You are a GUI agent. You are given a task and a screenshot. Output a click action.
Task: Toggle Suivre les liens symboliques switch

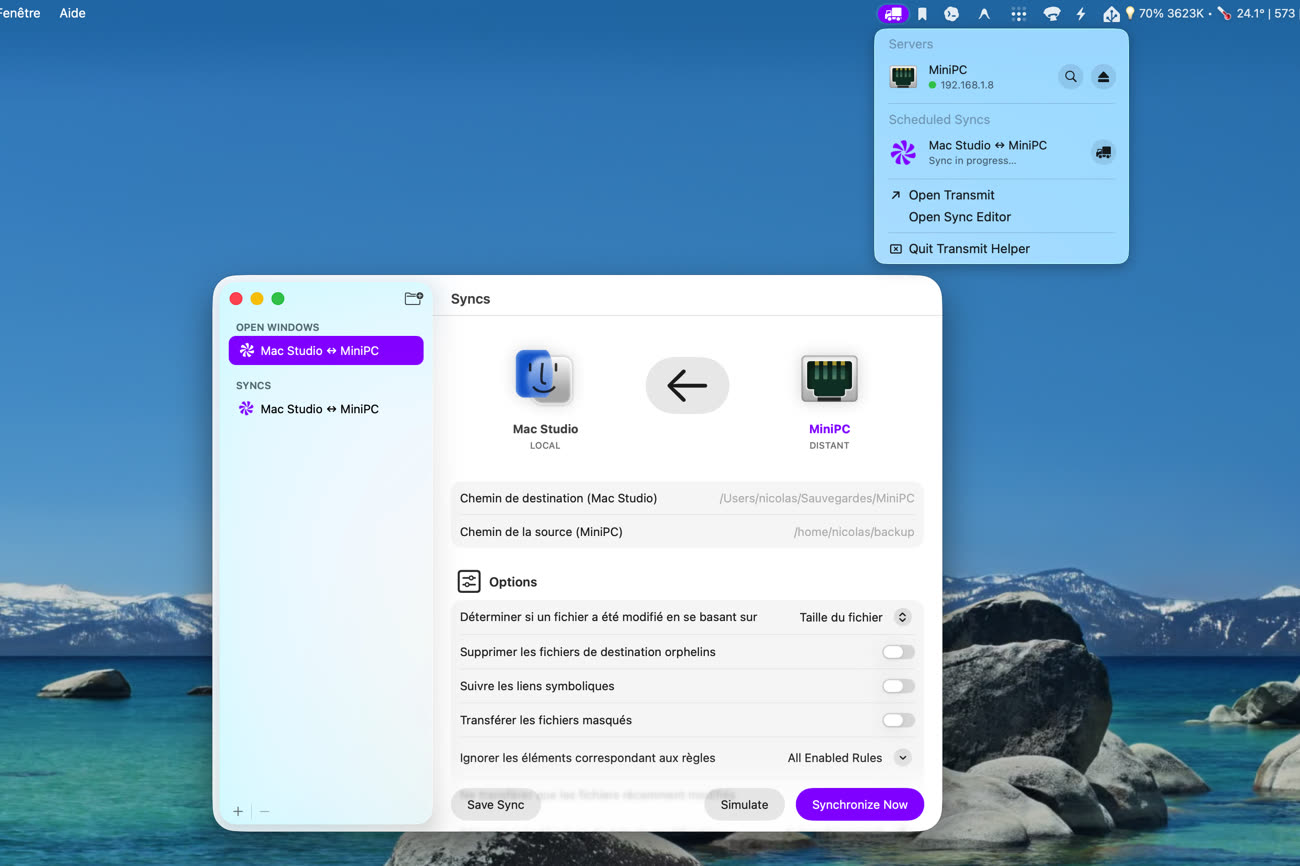tap(898, 686)
